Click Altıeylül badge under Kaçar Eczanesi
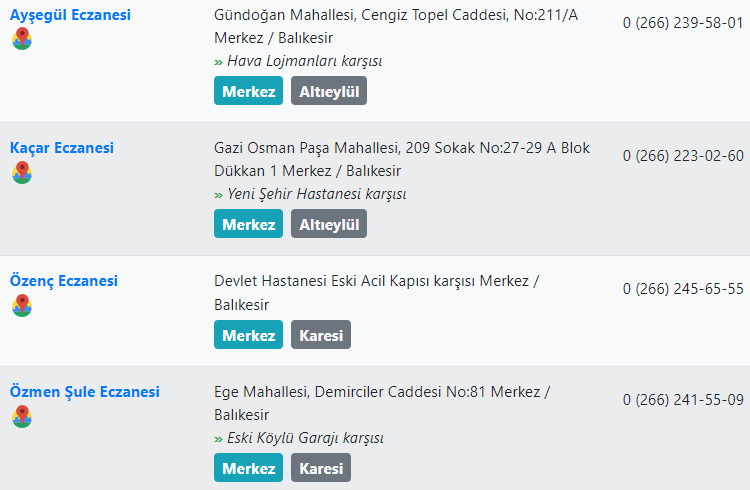Screen dimensions: 750x490 click(329, 223)
